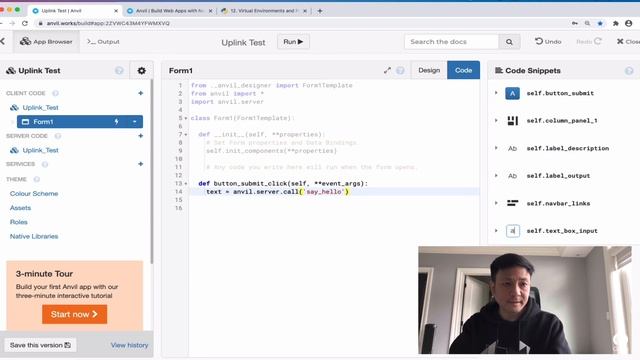The image size is (640, 360).
Task: Click the docs search magnifier button
Action: pyautogui.click(x=509, y=42)
